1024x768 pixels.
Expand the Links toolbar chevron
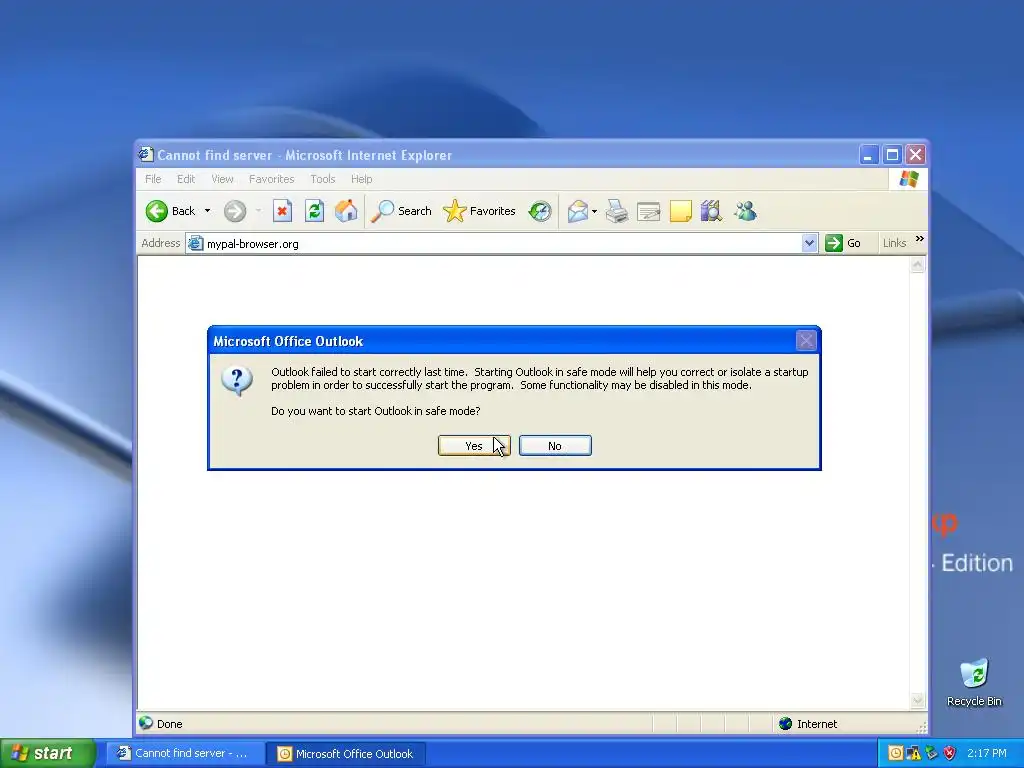pyautogui.click(x=920, y=239)
